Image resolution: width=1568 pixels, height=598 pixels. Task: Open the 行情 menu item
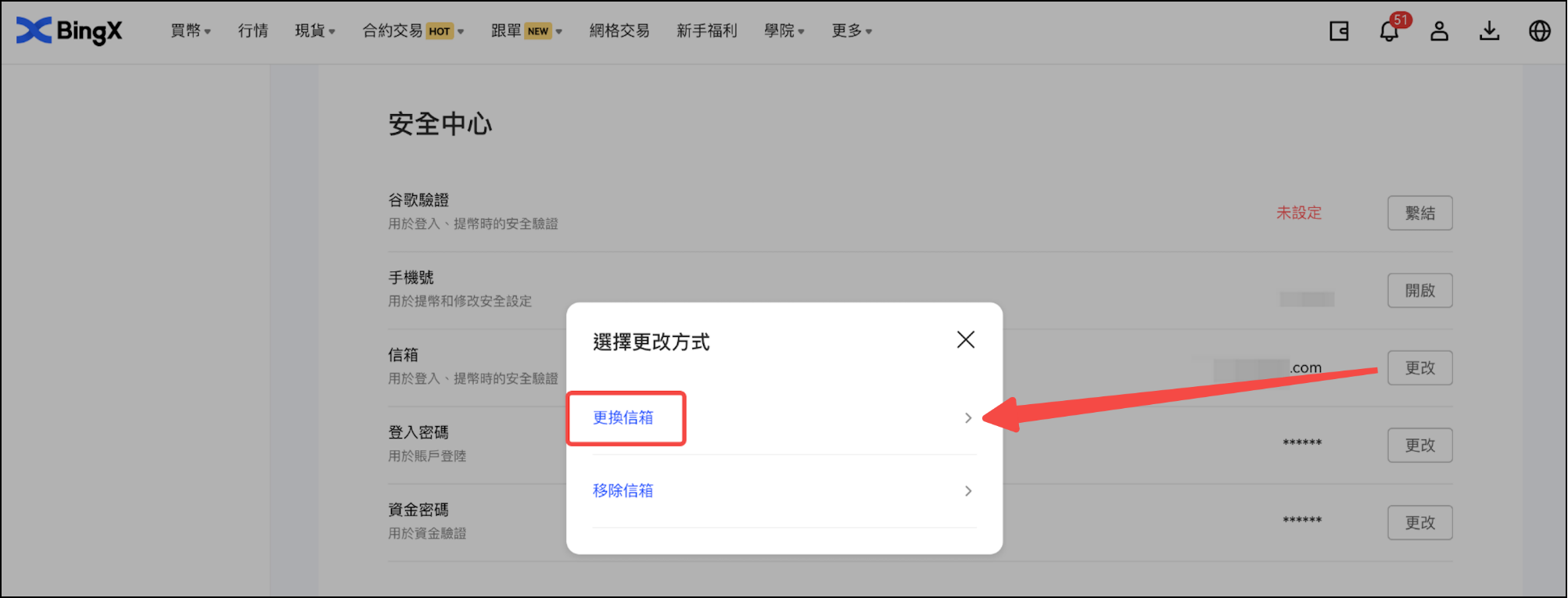[x=253, y=31]
